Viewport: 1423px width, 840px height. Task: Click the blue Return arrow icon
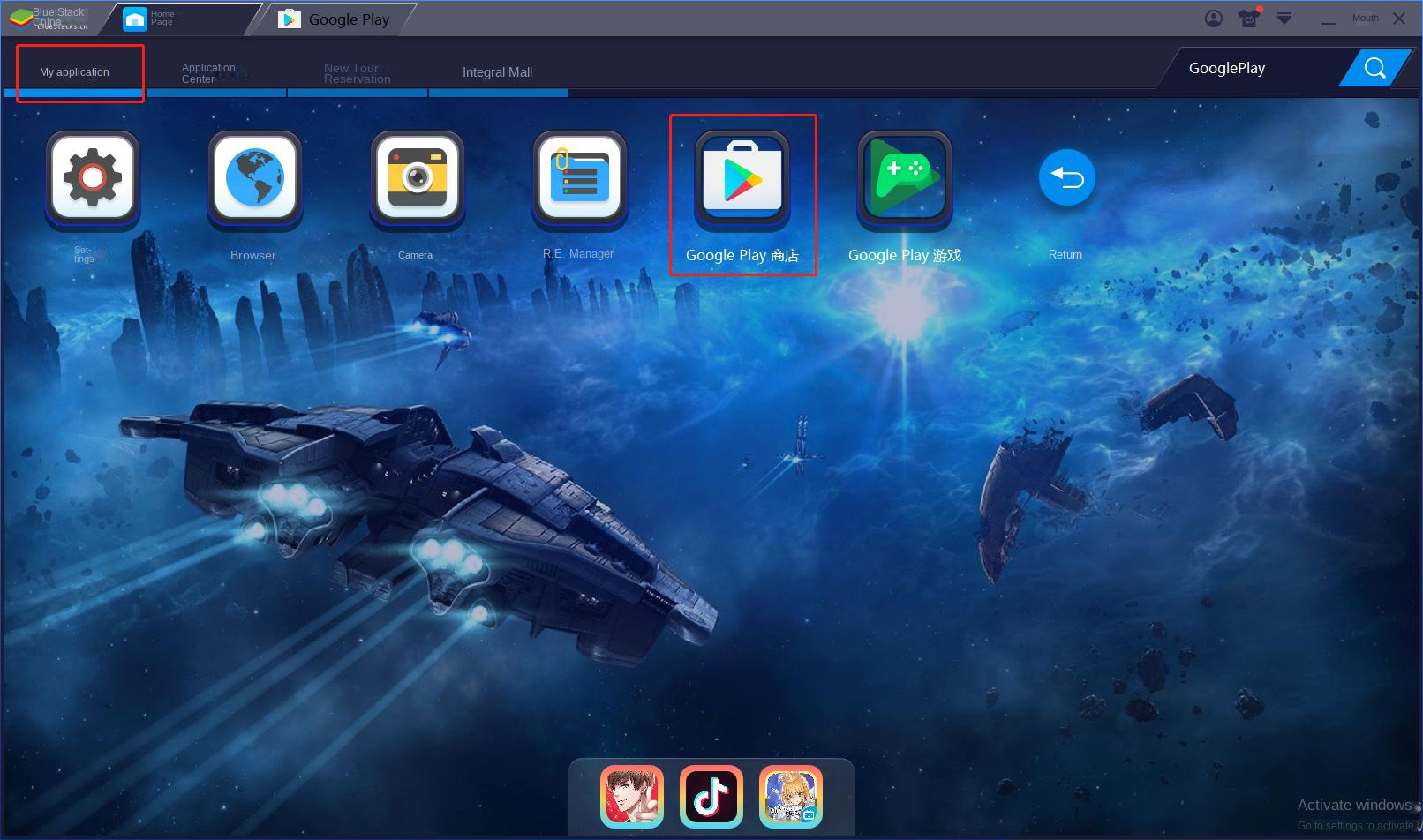[x=1066, y=178]
